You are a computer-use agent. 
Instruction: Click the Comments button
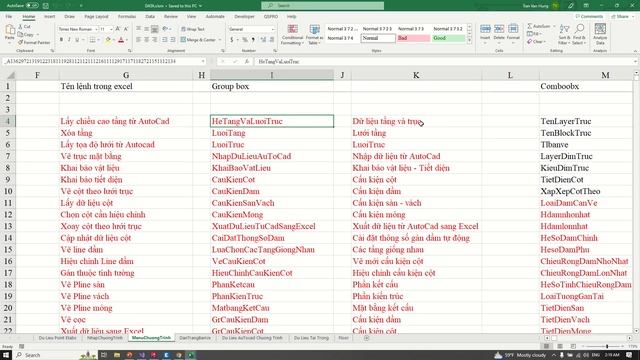tap(589, 17)
